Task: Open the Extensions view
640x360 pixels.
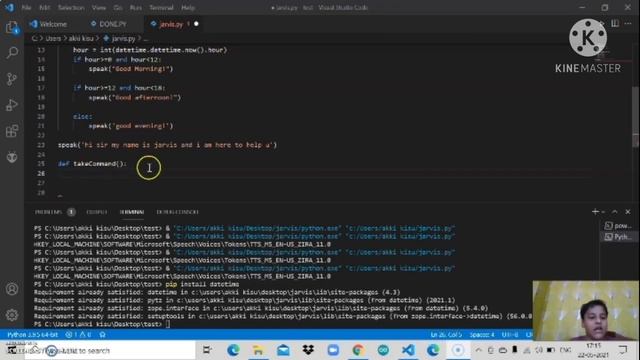Action: coord(12,131)
